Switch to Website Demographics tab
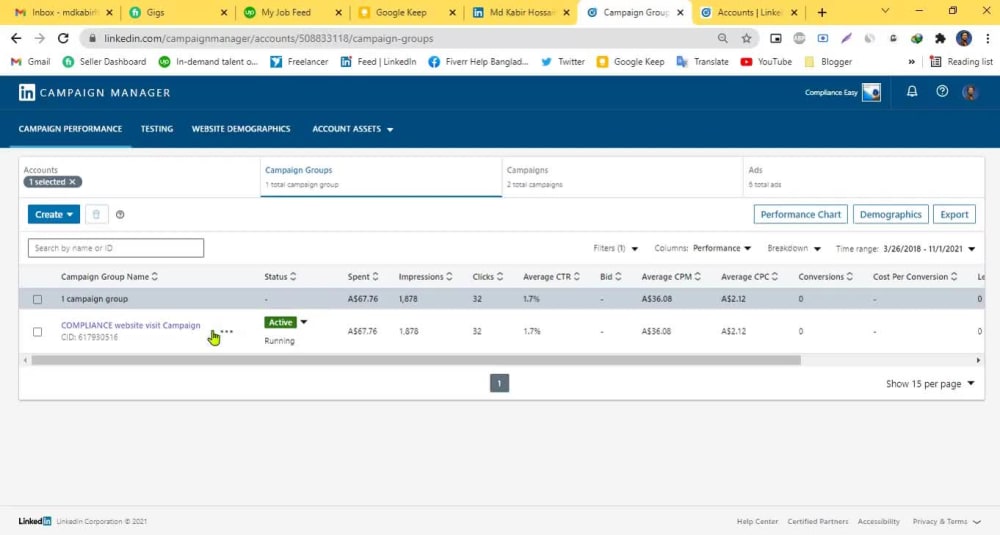Screen dimensions: 1000x535 click(241, 129)
